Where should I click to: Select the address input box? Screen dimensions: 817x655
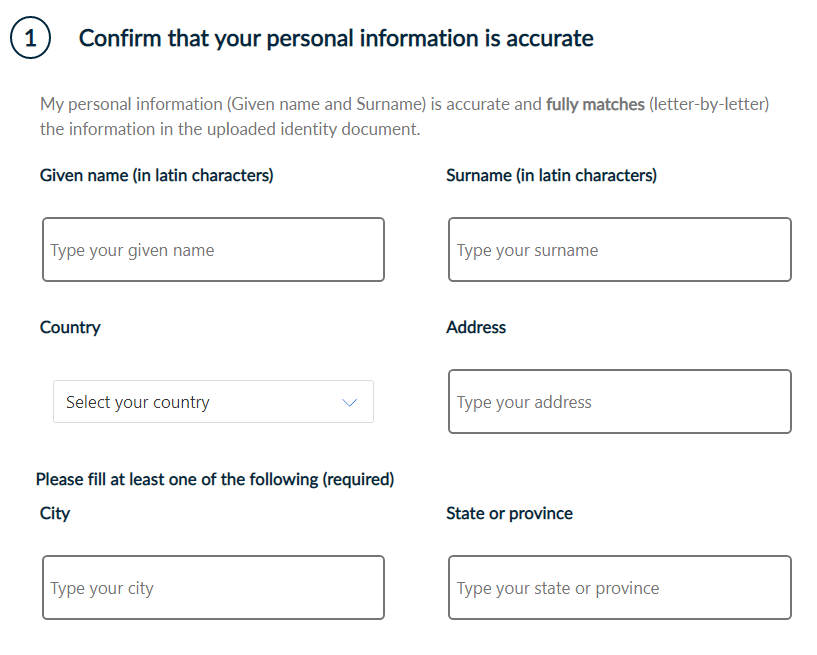click(x=619, y=402)
